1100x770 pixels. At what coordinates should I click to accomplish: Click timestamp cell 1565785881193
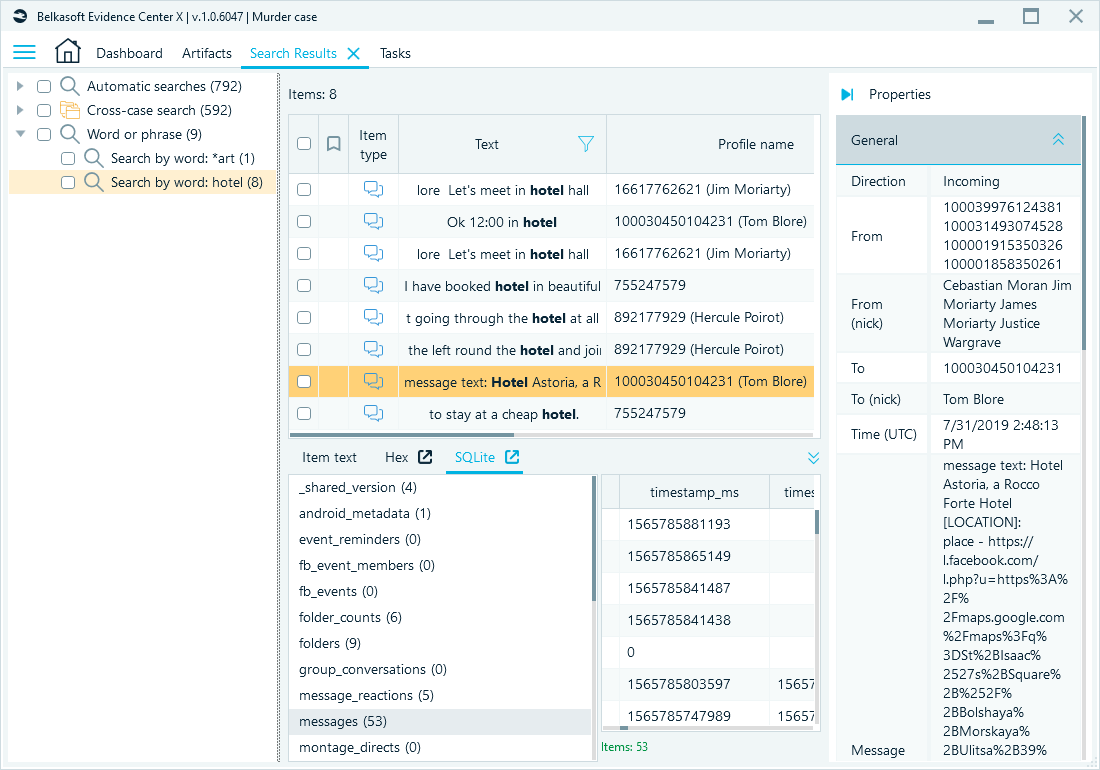(695, 525)
